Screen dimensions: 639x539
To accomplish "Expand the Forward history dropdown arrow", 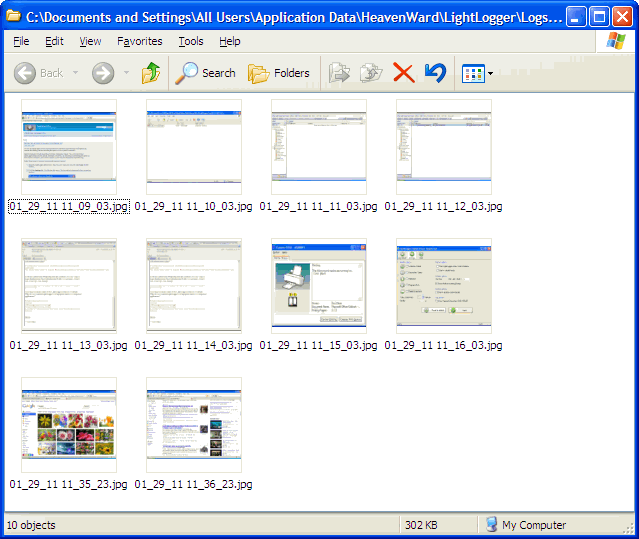I will pos(126,73).
